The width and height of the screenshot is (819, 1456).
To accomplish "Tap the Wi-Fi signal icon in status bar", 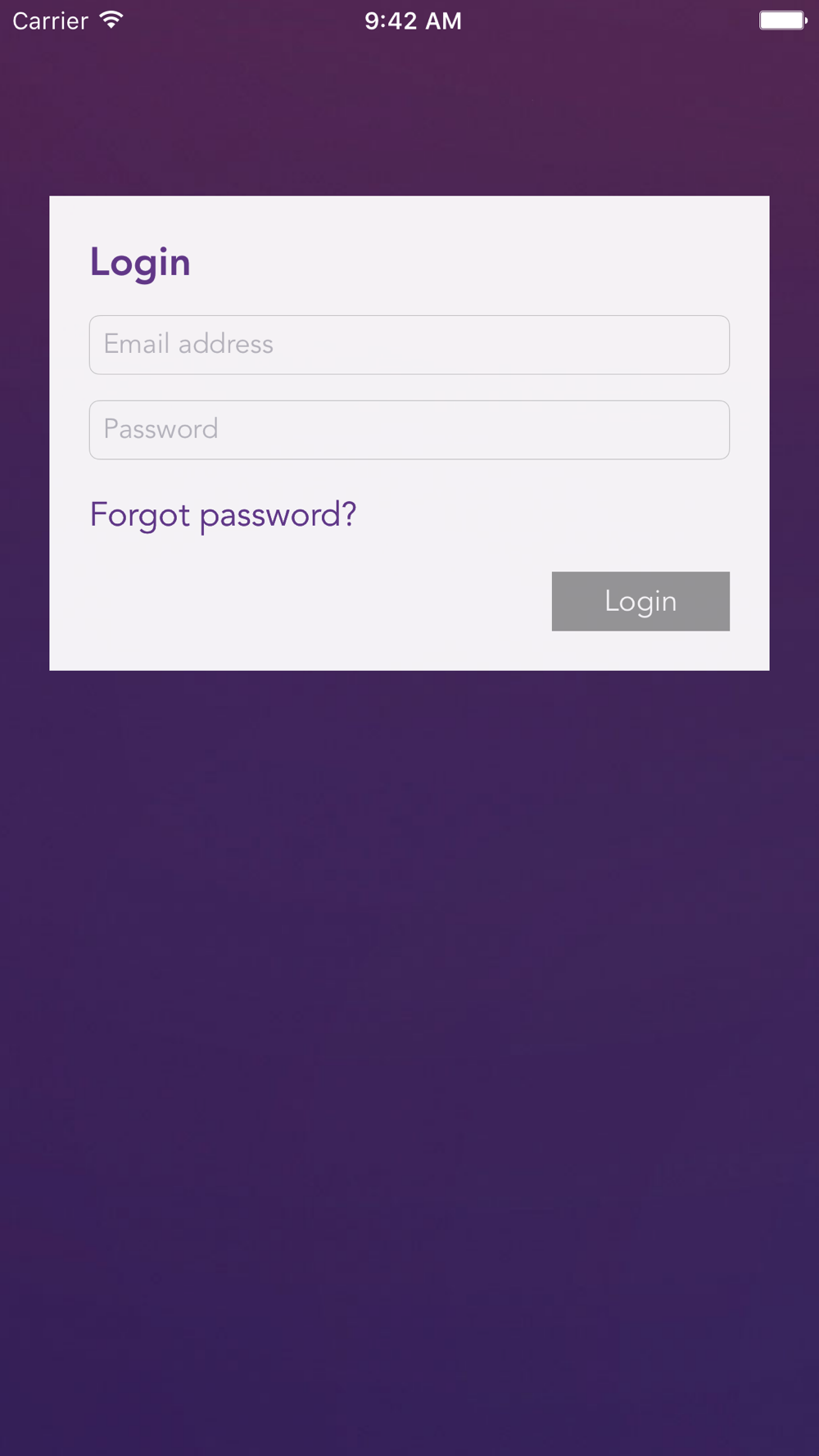I will [x=111, y=20].
